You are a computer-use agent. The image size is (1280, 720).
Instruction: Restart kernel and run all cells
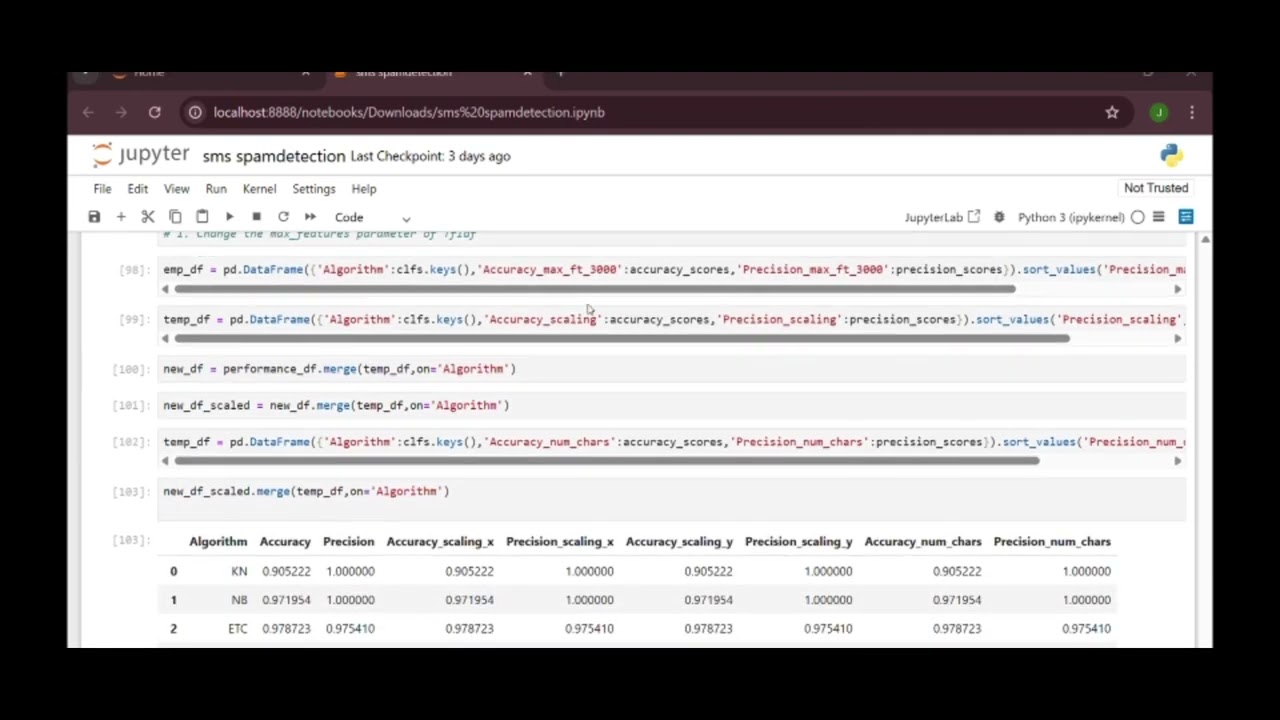[x=310, y=217]
